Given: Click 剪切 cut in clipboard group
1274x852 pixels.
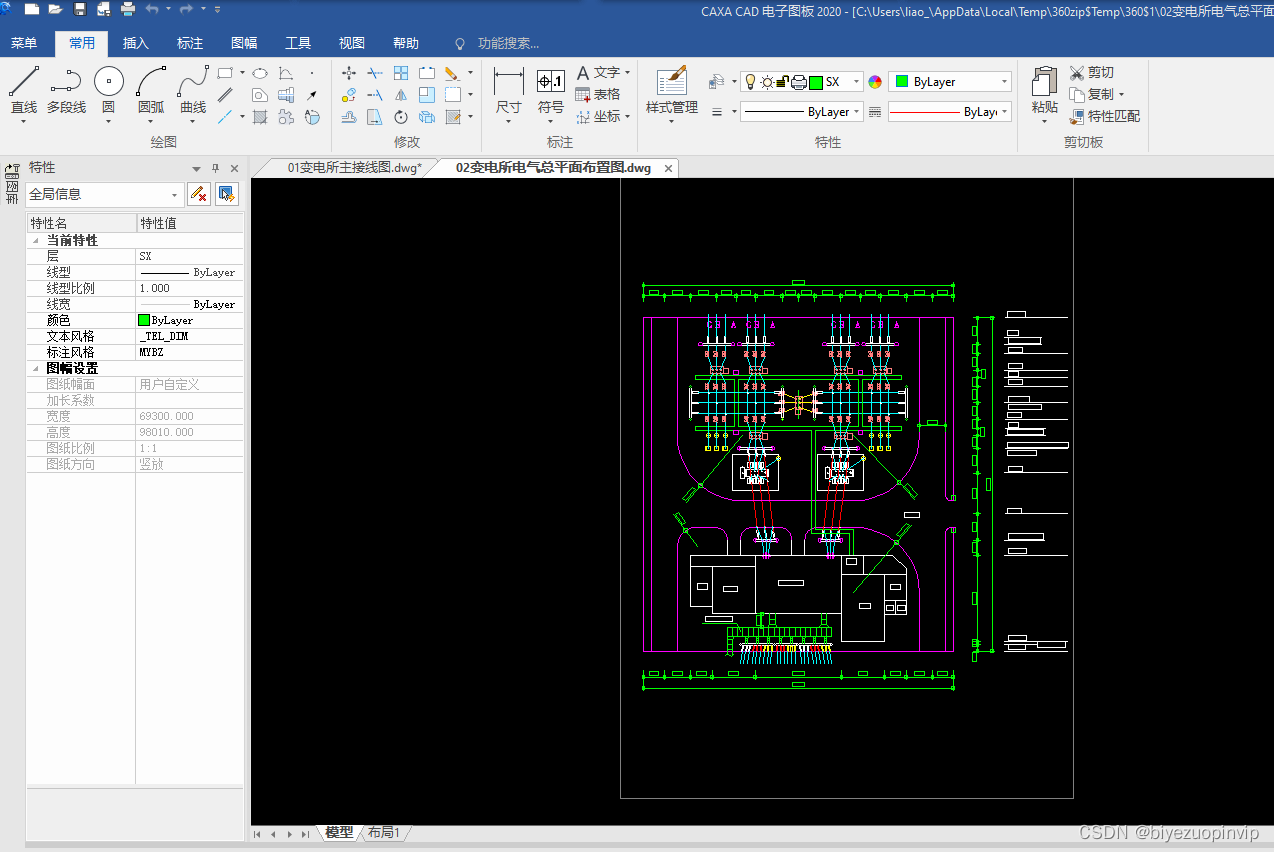Looking at the screenshot, I should 1091,73.
